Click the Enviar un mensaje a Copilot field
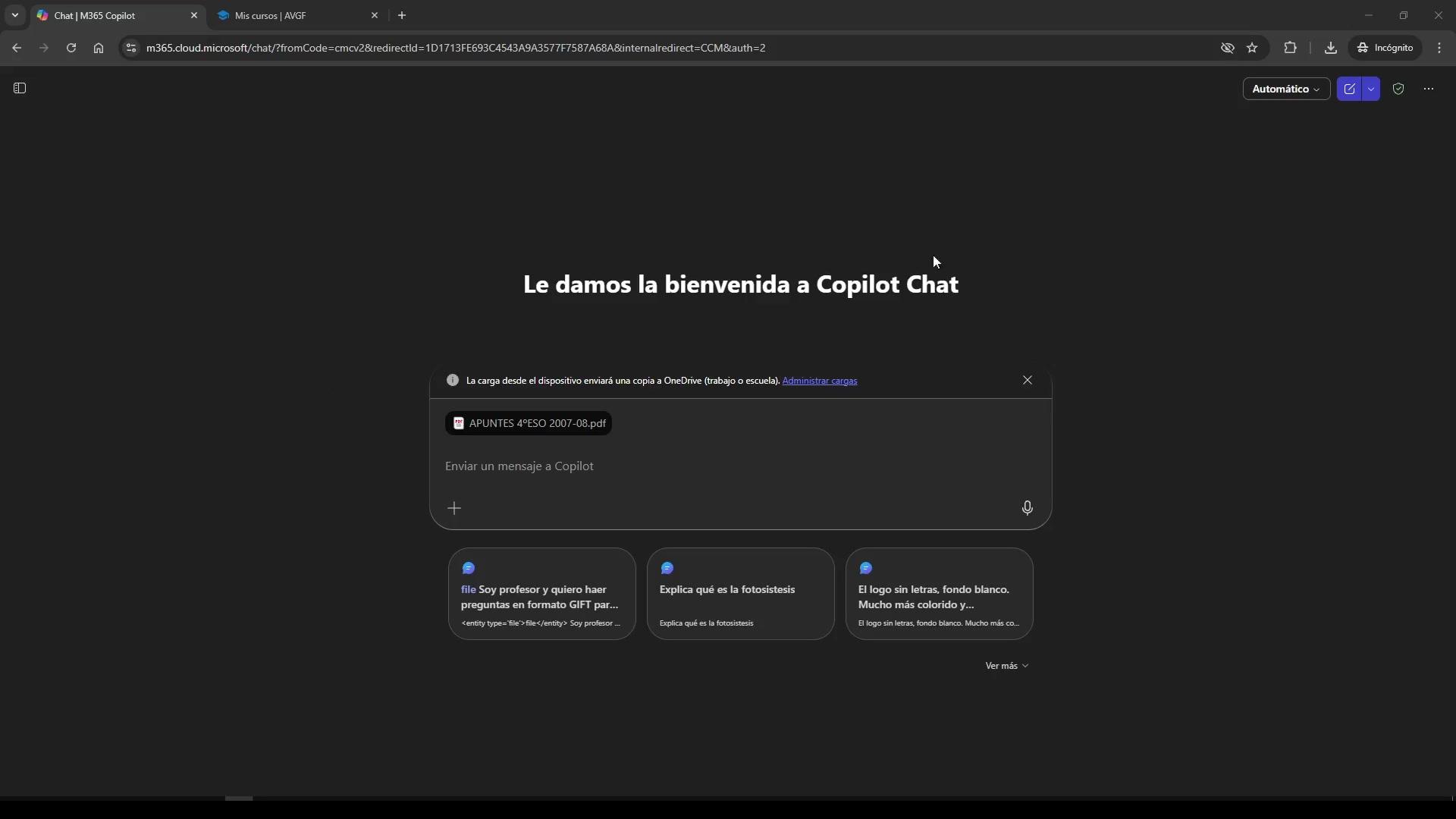 pyautogui.click(x=728, y=466)
